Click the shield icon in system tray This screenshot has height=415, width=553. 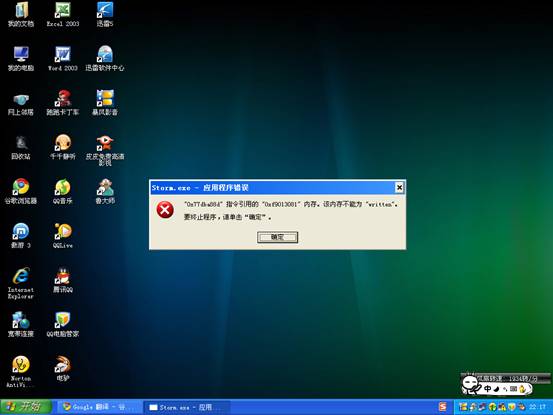pyautogui.click(x=512, y=407)
